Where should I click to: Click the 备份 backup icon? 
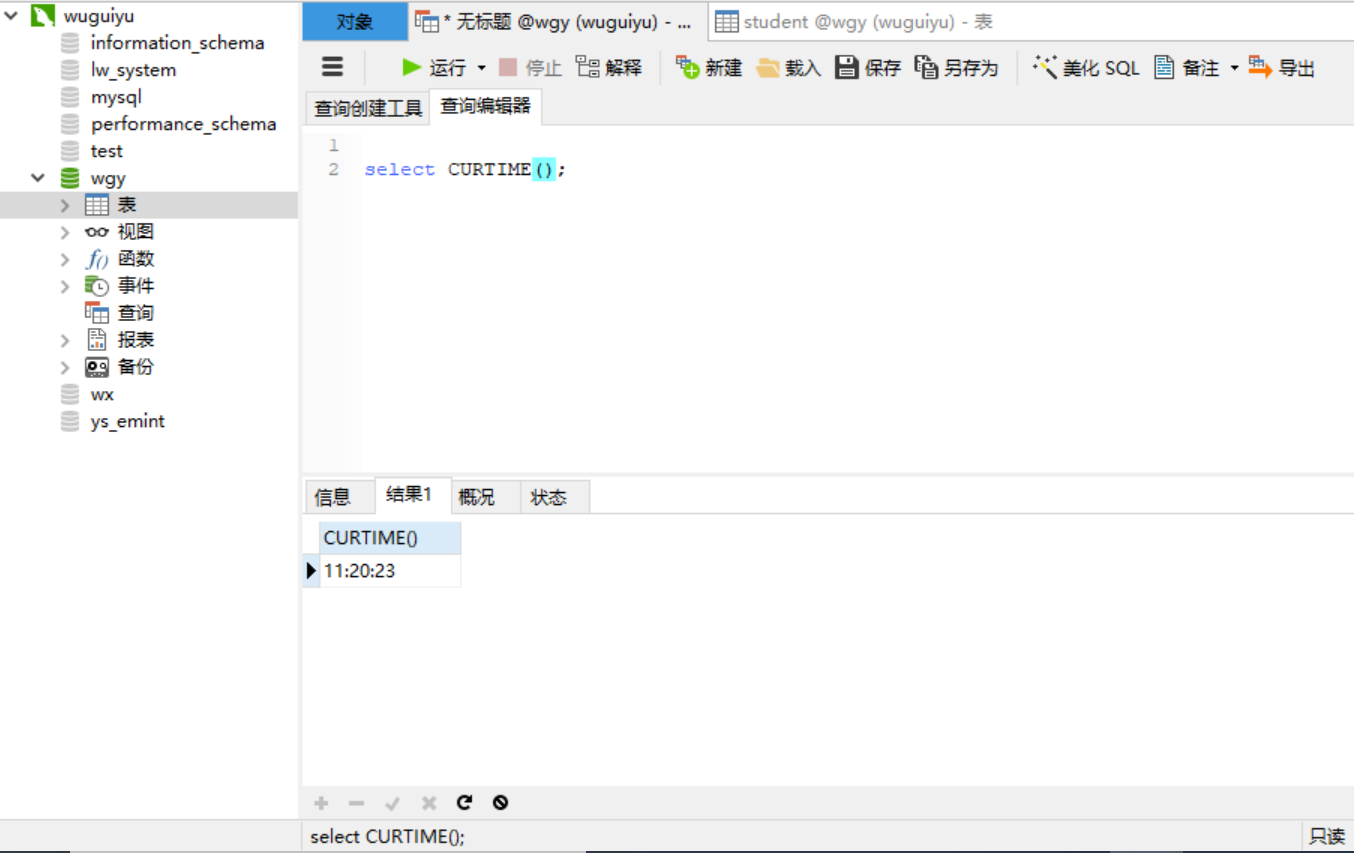coord(97,367)
